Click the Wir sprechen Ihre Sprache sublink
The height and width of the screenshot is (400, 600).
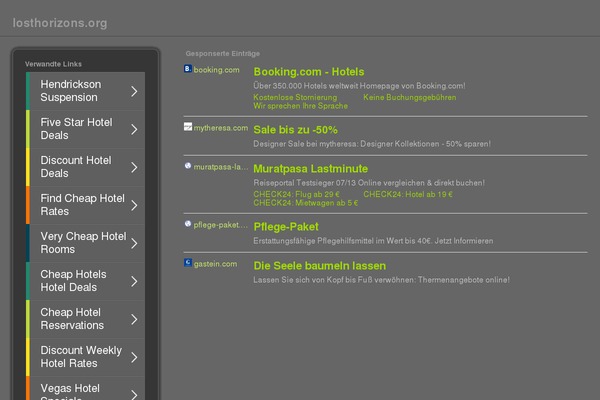point(300,106)
